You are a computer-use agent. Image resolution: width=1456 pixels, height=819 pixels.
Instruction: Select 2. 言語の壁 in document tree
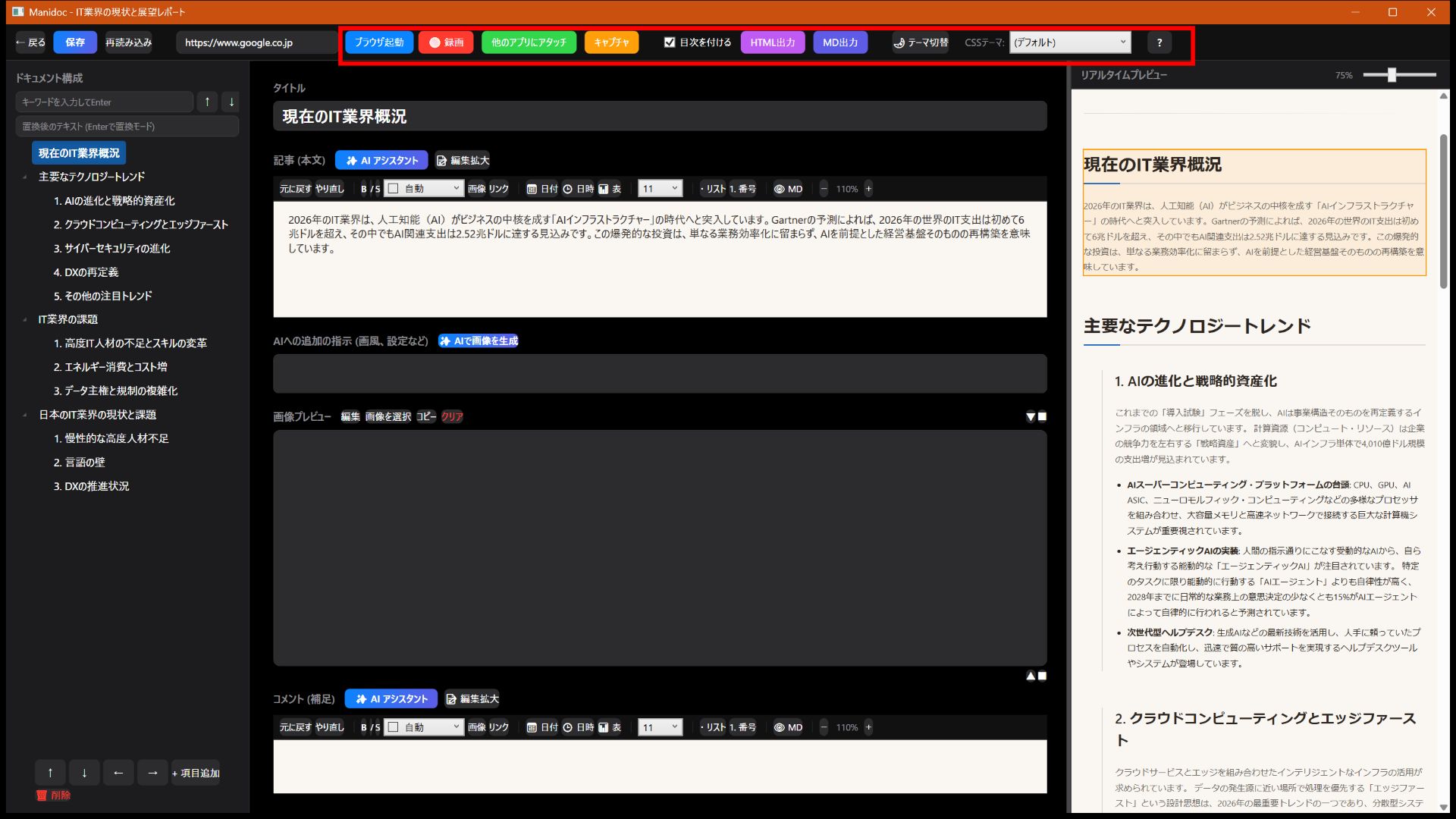(x=79, y=462)
